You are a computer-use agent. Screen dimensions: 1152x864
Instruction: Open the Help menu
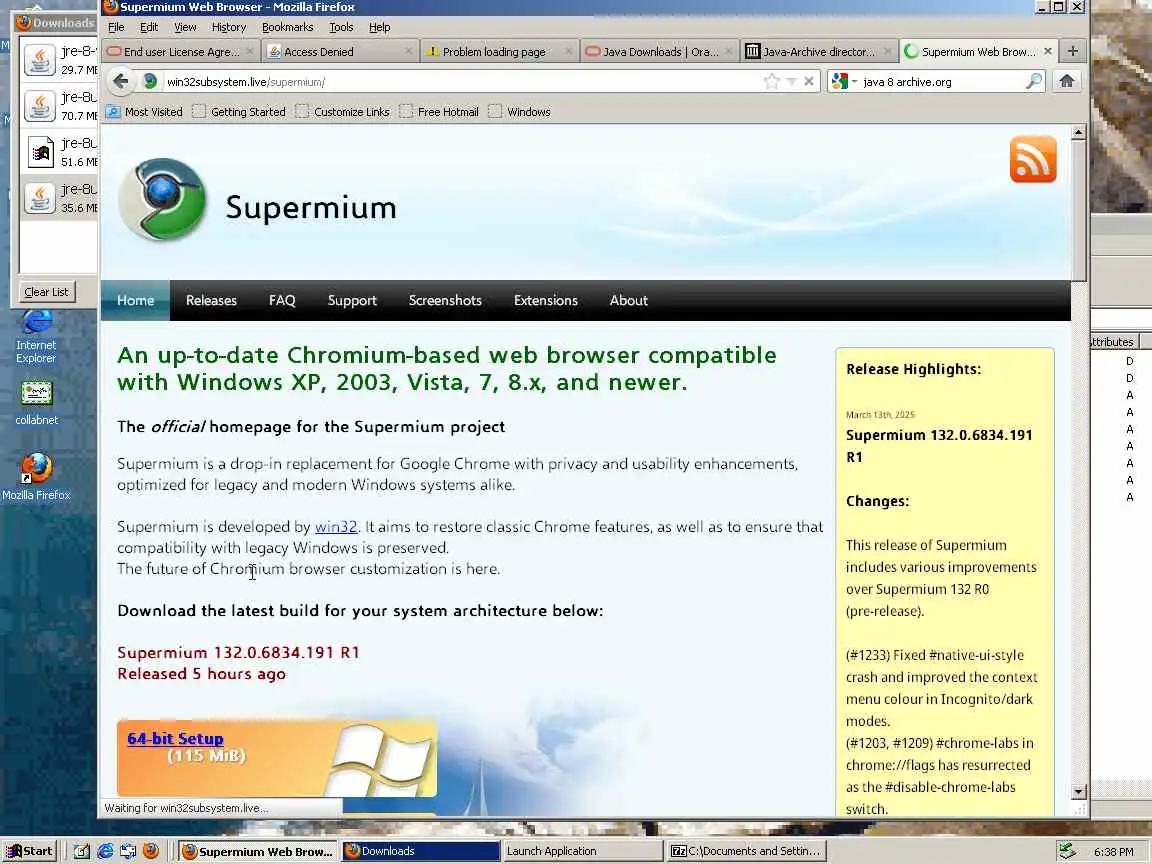pos(379,27)
